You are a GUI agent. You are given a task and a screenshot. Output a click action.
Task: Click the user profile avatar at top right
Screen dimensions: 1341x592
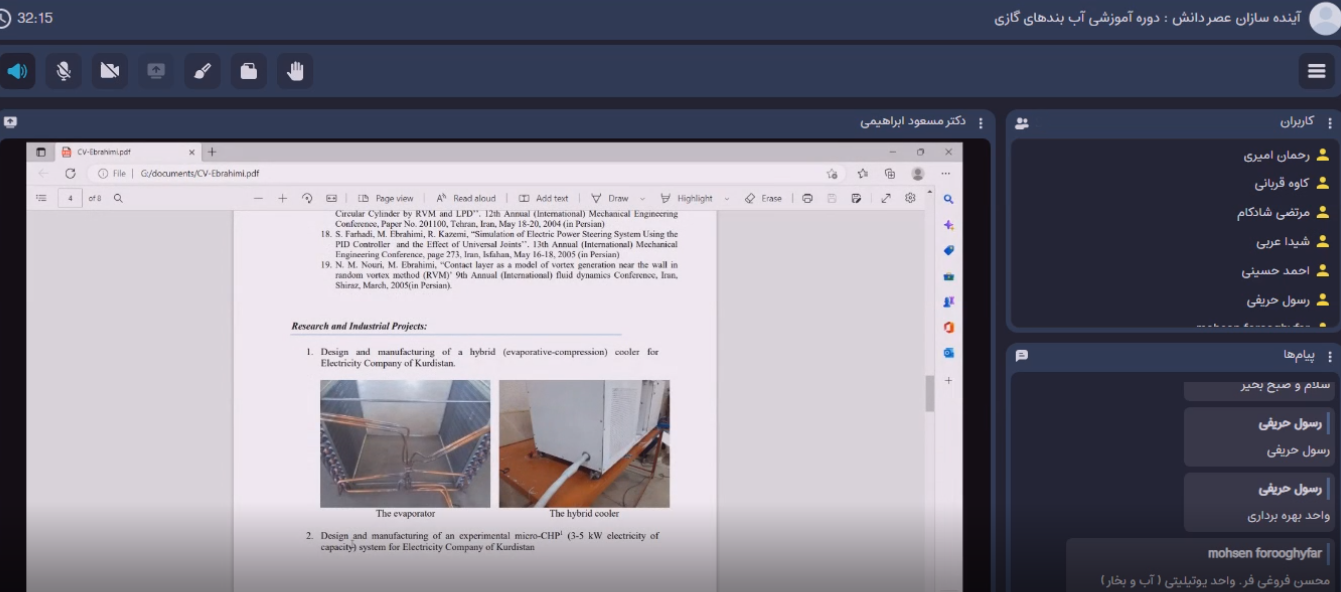1324,18
